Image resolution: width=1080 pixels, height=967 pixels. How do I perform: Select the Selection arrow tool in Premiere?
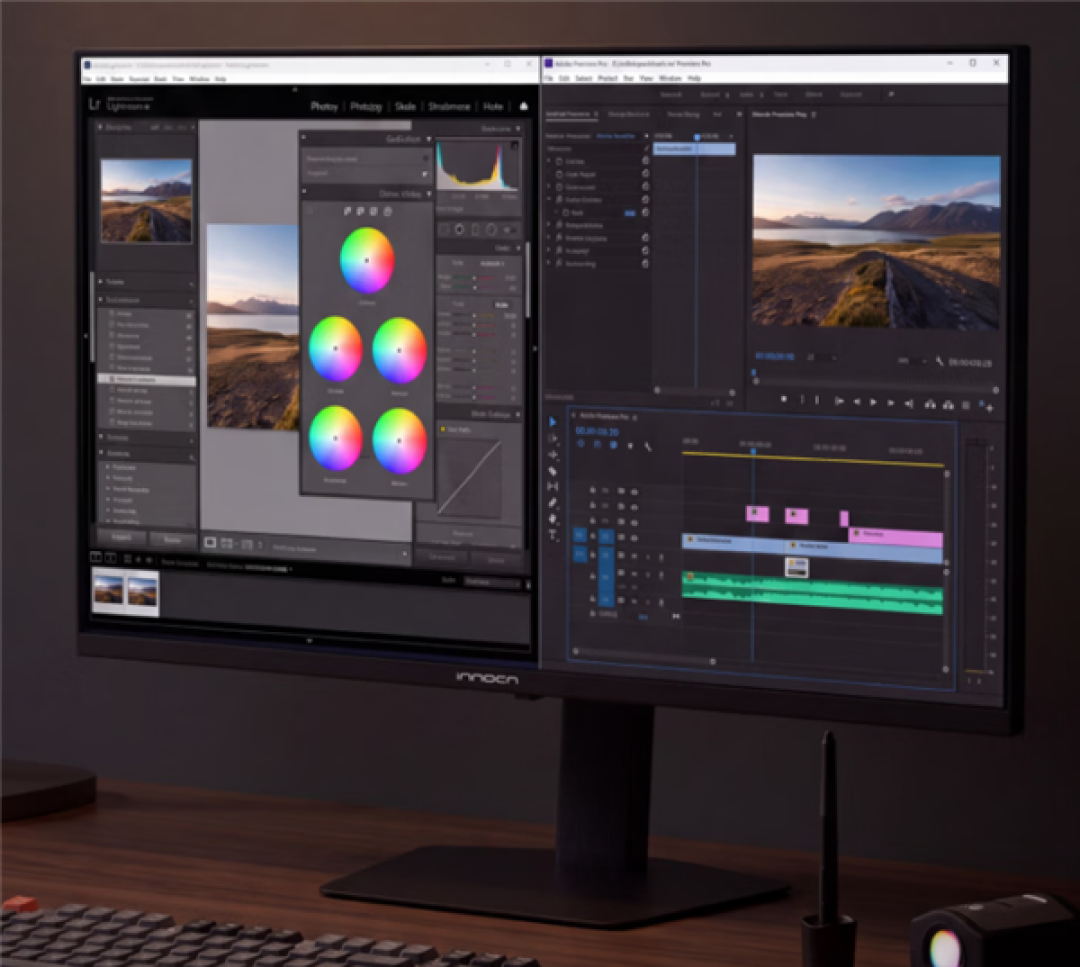(552, 422)
